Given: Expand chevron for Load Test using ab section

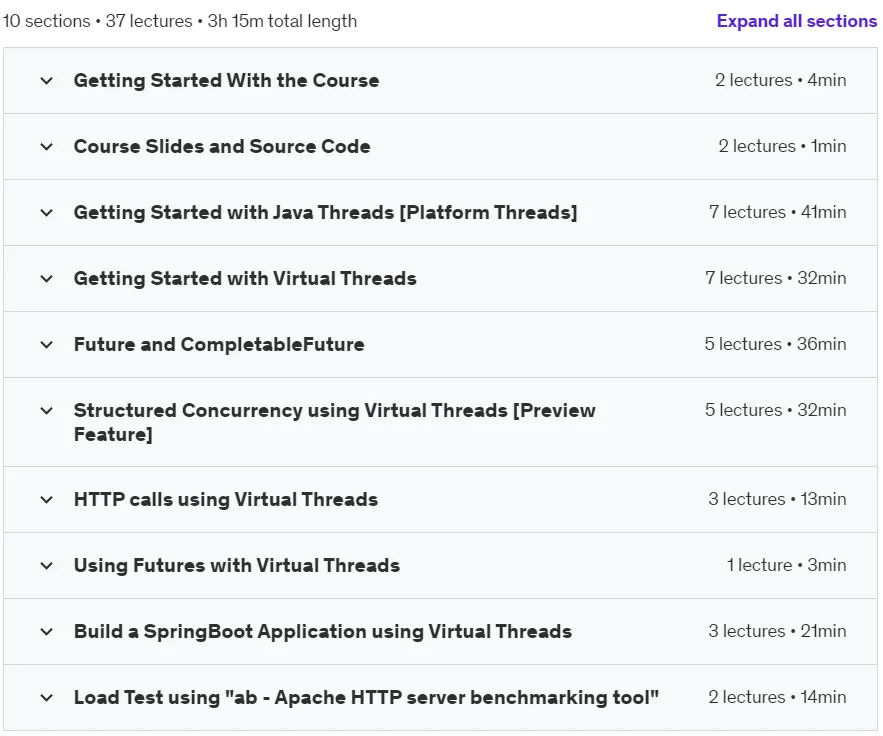Looking at the screenshot, I should [x=47, y=698].
